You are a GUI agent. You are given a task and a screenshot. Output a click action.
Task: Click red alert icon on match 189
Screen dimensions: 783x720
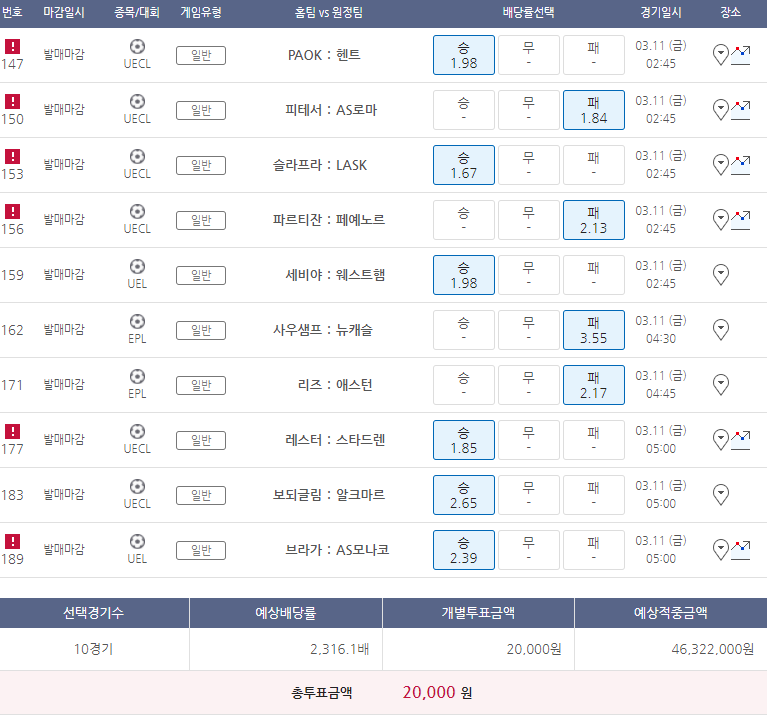(x=12, y=541)
